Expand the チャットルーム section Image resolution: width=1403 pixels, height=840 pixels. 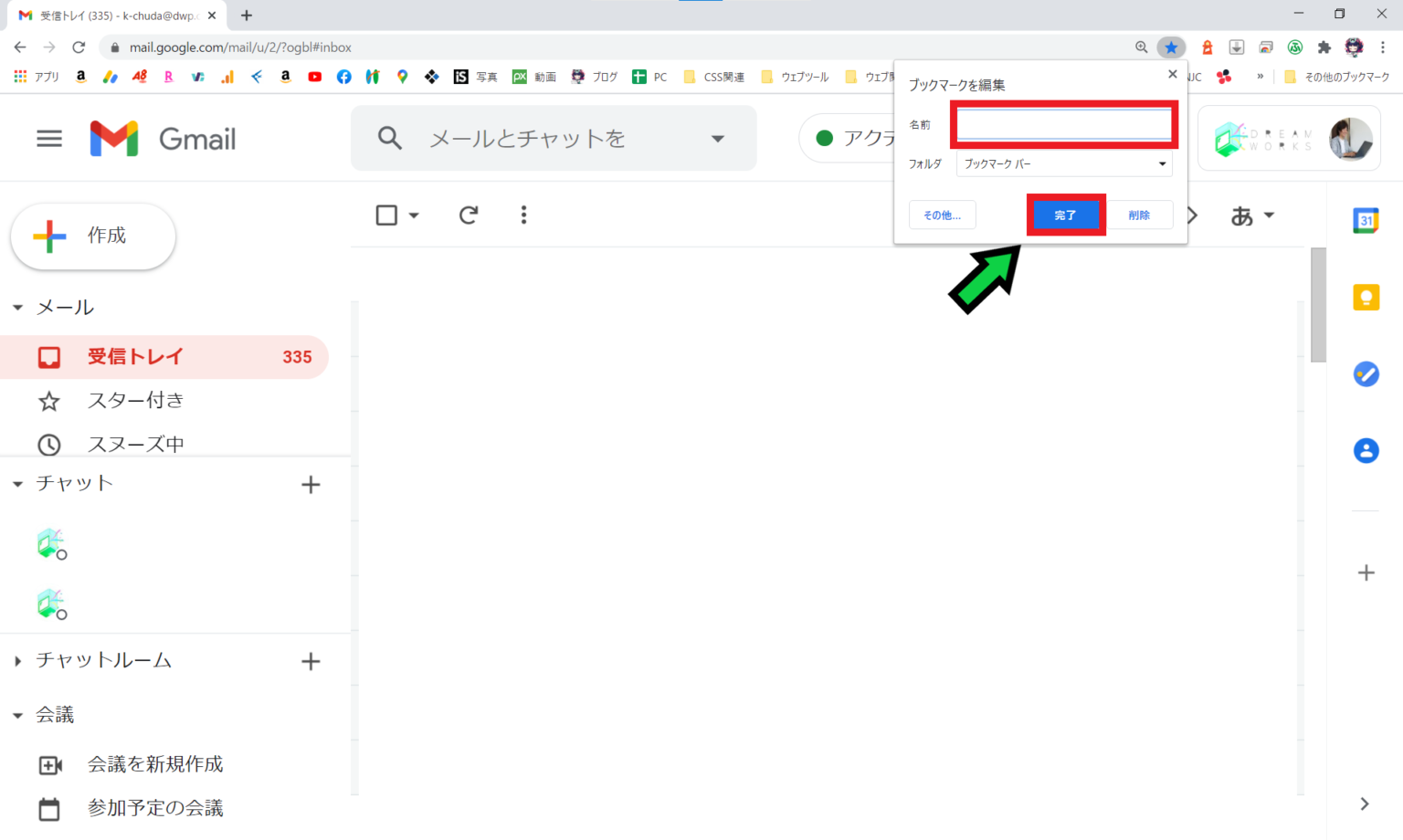click(x=17, y=661)
